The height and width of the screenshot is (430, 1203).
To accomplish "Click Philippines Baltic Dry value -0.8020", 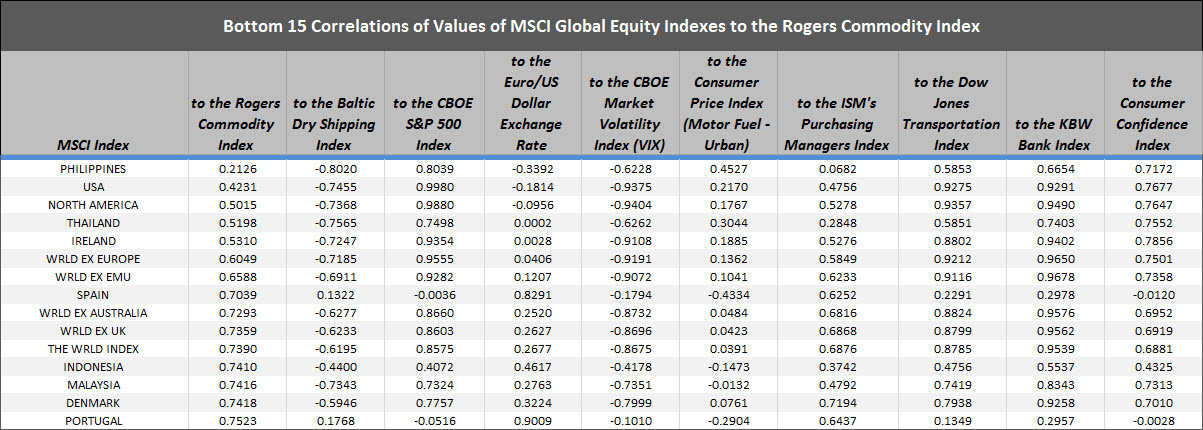I will click(x=334, y=169).
